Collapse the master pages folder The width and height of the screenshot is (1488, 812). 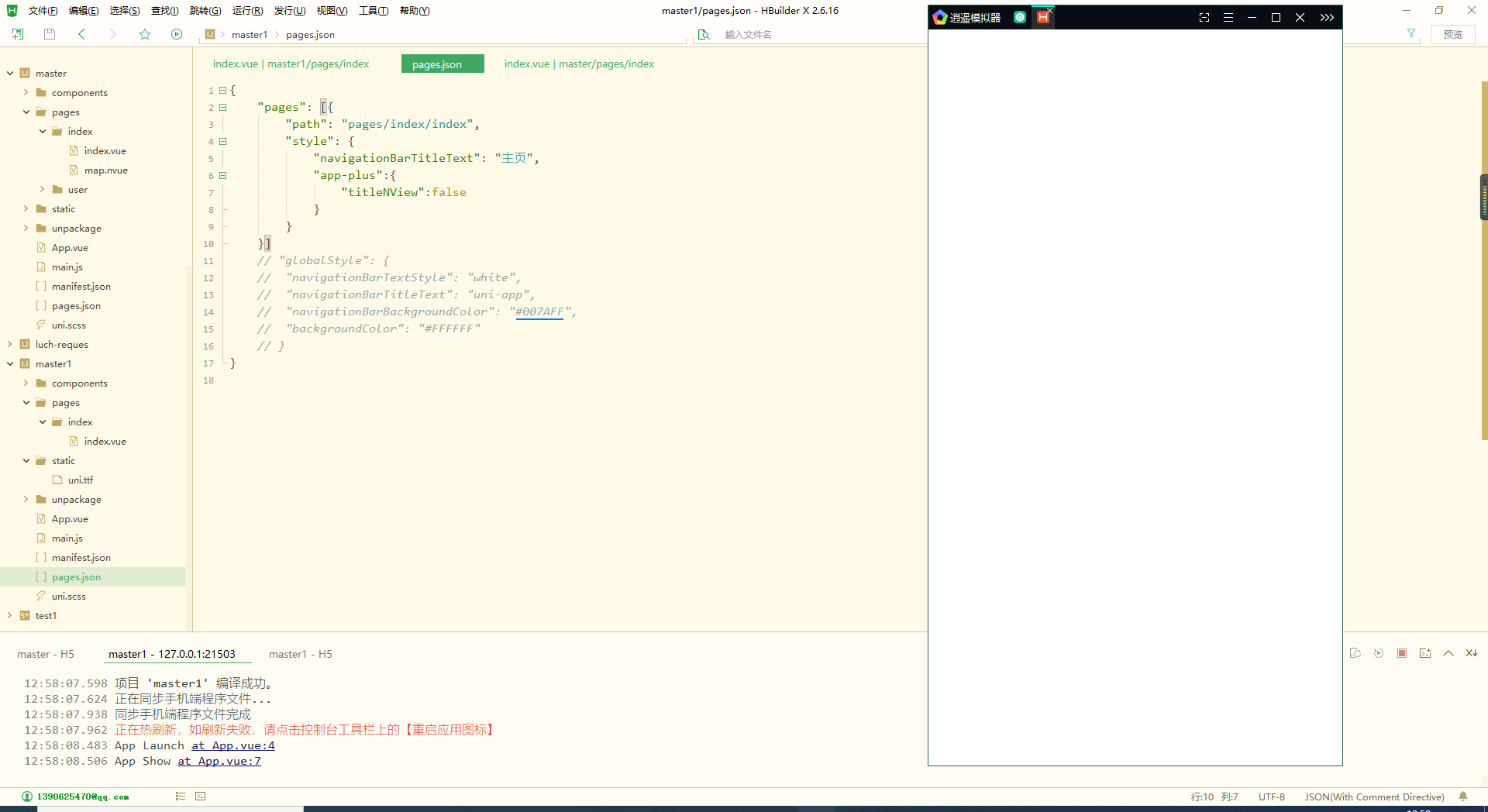26,112
